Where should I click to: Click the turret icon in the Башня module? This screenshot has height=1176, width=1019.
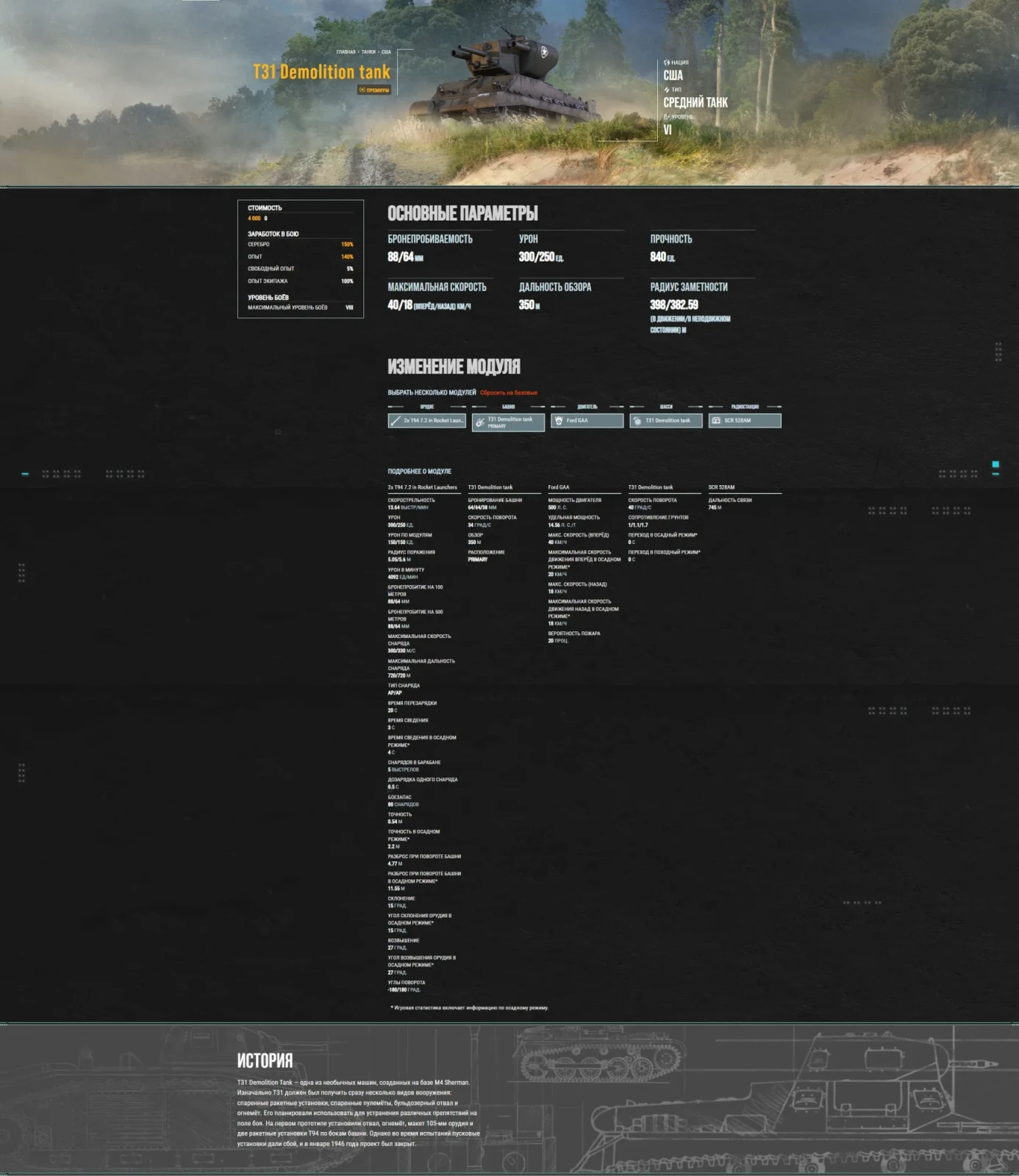pyautogui.click(x=480, y=422)
